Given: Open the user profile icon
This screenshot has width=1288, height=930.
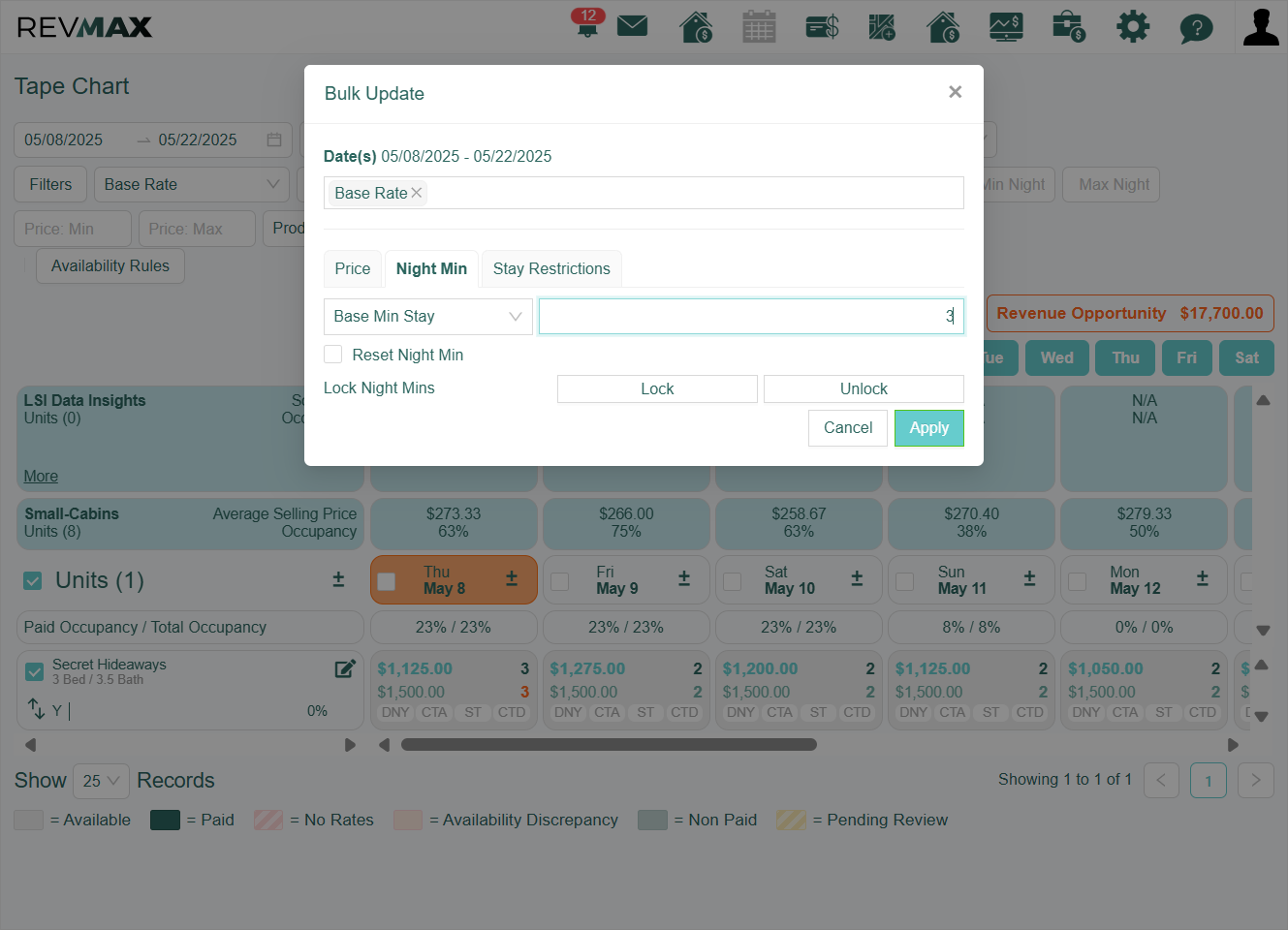Looking at the screenshot, I should coord(1261,27).
